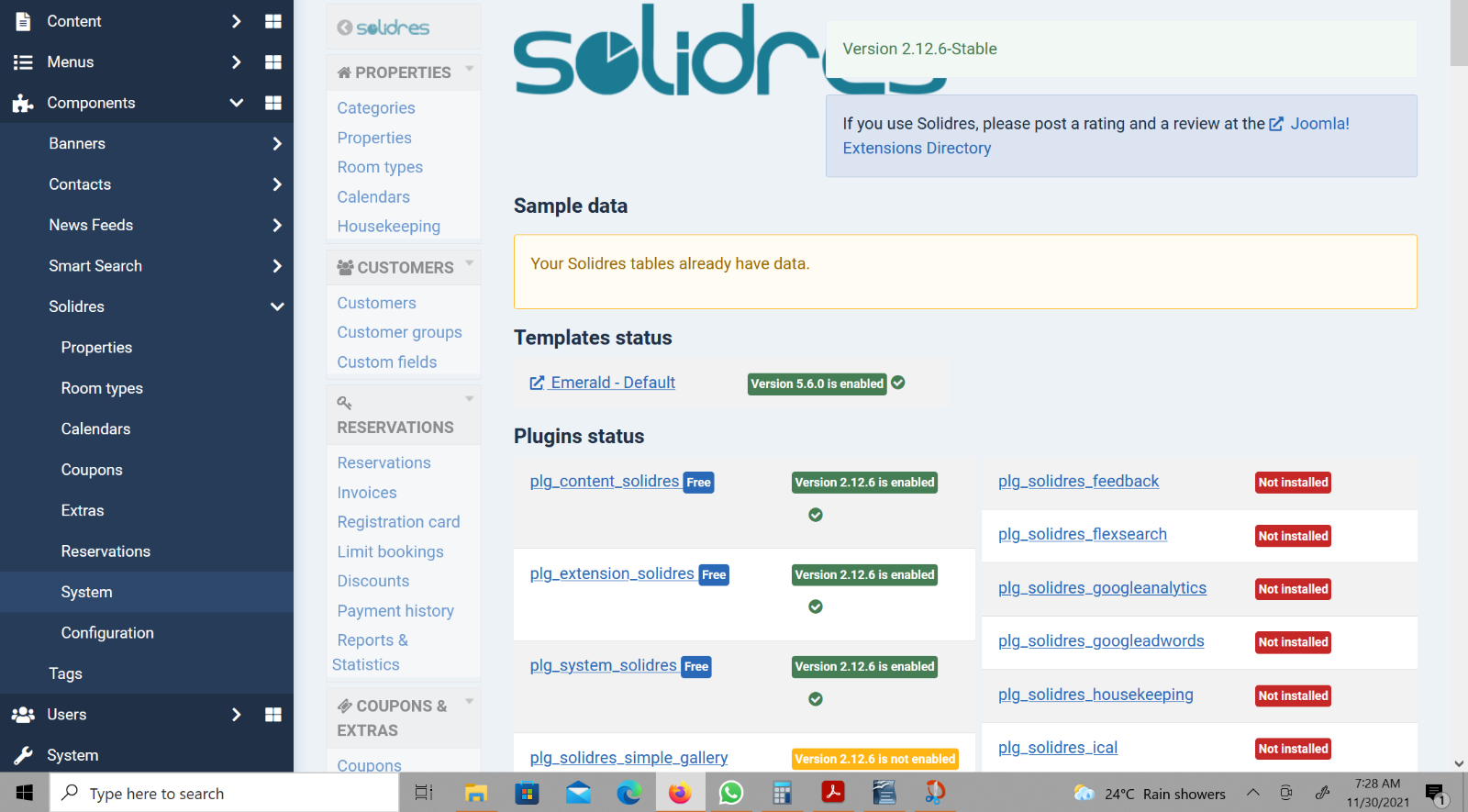The width and height of the screenshot is (1468, 812).
Task: Open Room types in left menu
Action: tap(102, 388)
